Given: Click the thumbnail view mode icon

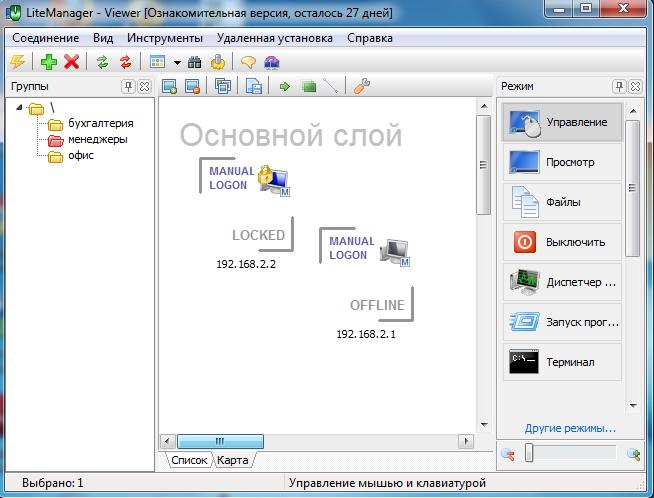Looking at the screenshot, I should 157,62.
